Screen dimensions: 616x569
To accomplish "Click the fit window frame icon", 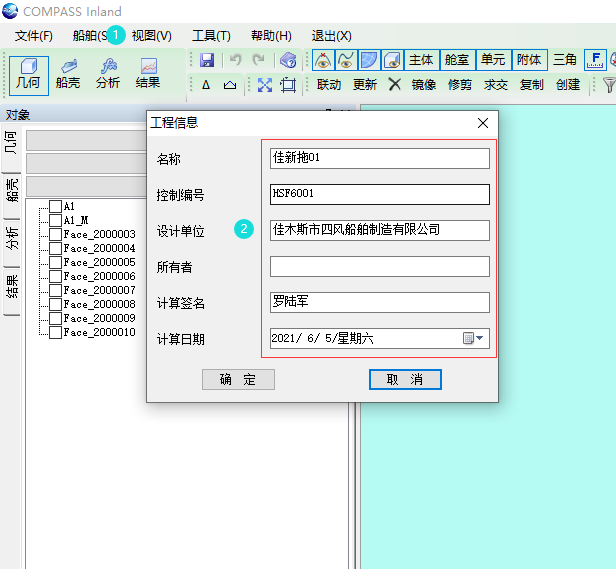I will (x=288, y=85).
